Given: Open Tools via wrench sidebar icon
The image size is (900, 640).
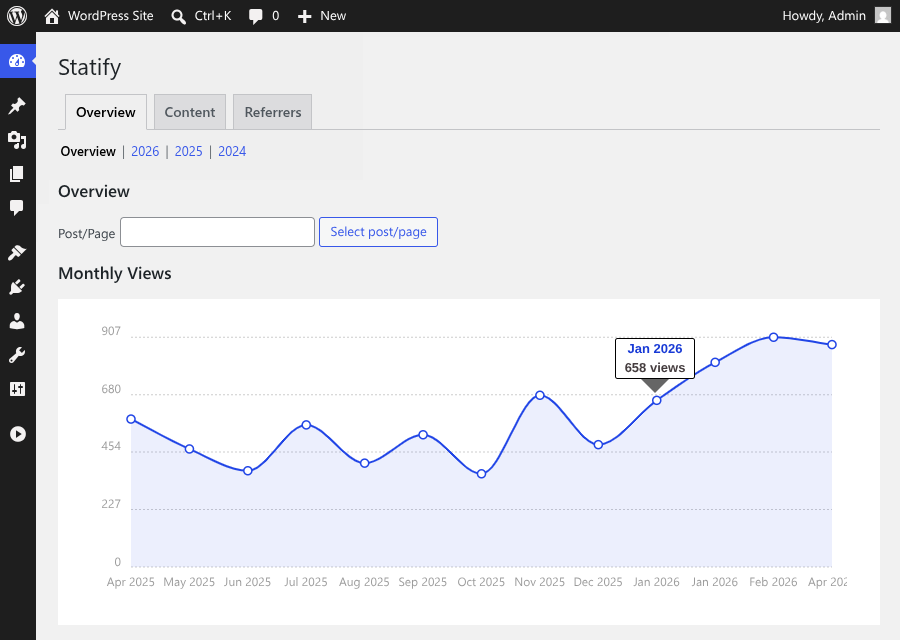Looking at the screenshot, I should point(17,355).
